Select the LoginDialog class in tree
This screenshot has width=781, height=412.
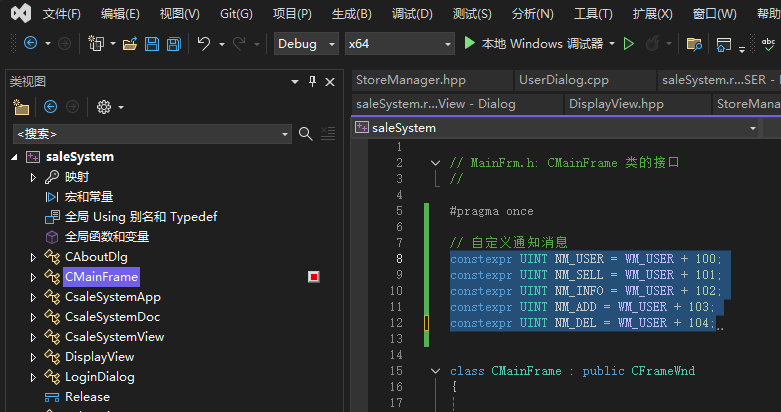[99, 377]
